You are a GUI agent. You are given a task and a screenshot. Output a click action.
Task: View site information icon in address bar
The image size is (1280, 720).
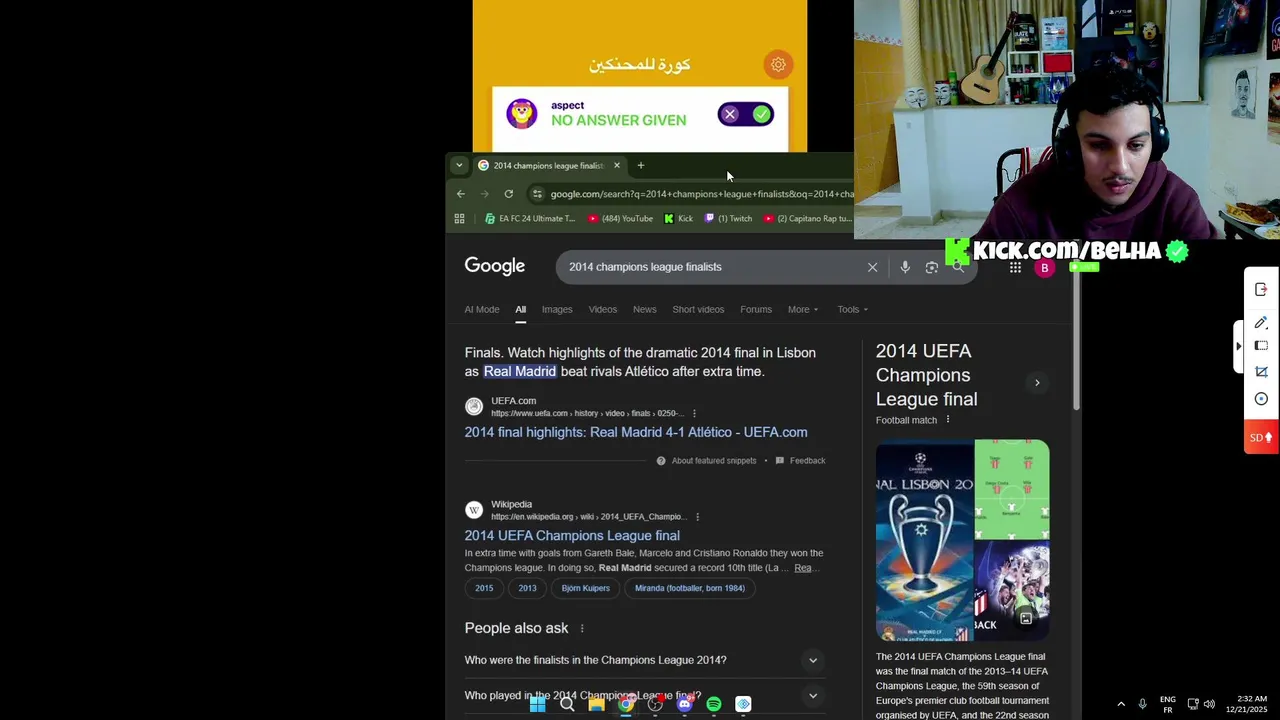pos(537,194)
